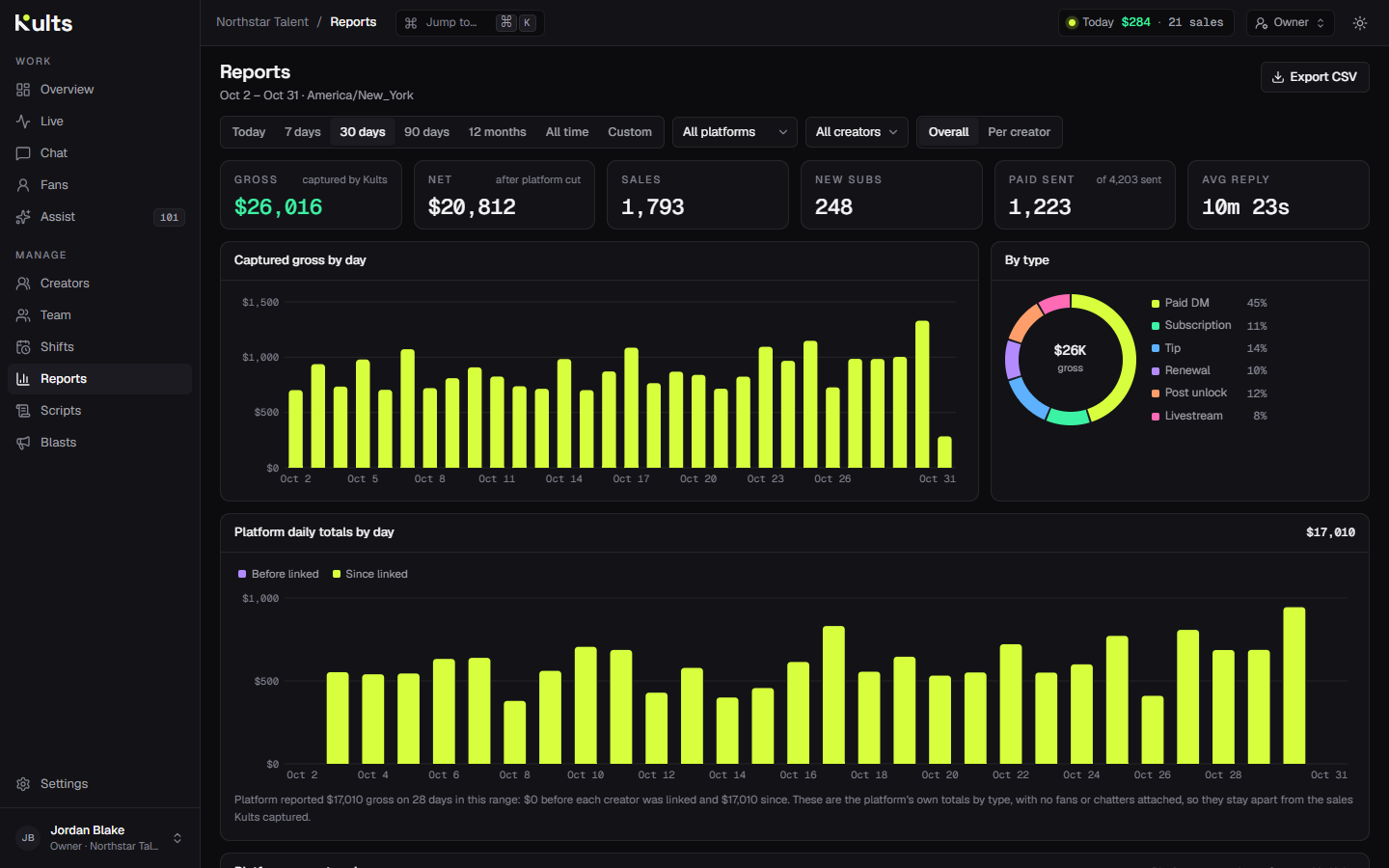This screenshot has width=1389, height=868.
Task: Click the Chat bubble icon
Action: click(x=23, y=153)
